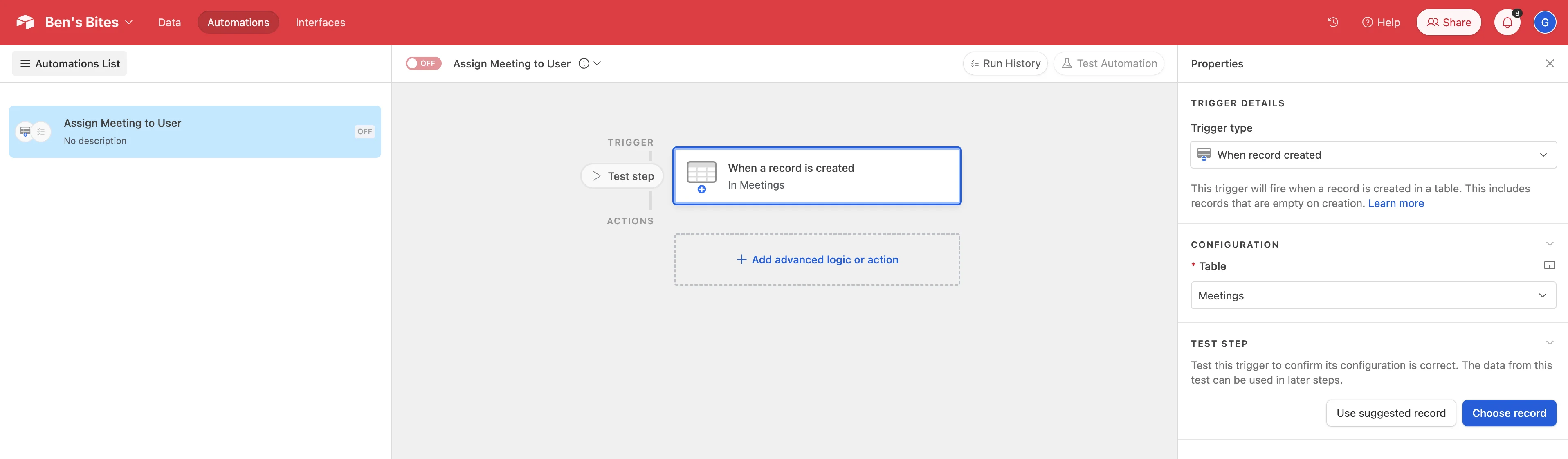Open notifications bell icon

[1507, 22]
